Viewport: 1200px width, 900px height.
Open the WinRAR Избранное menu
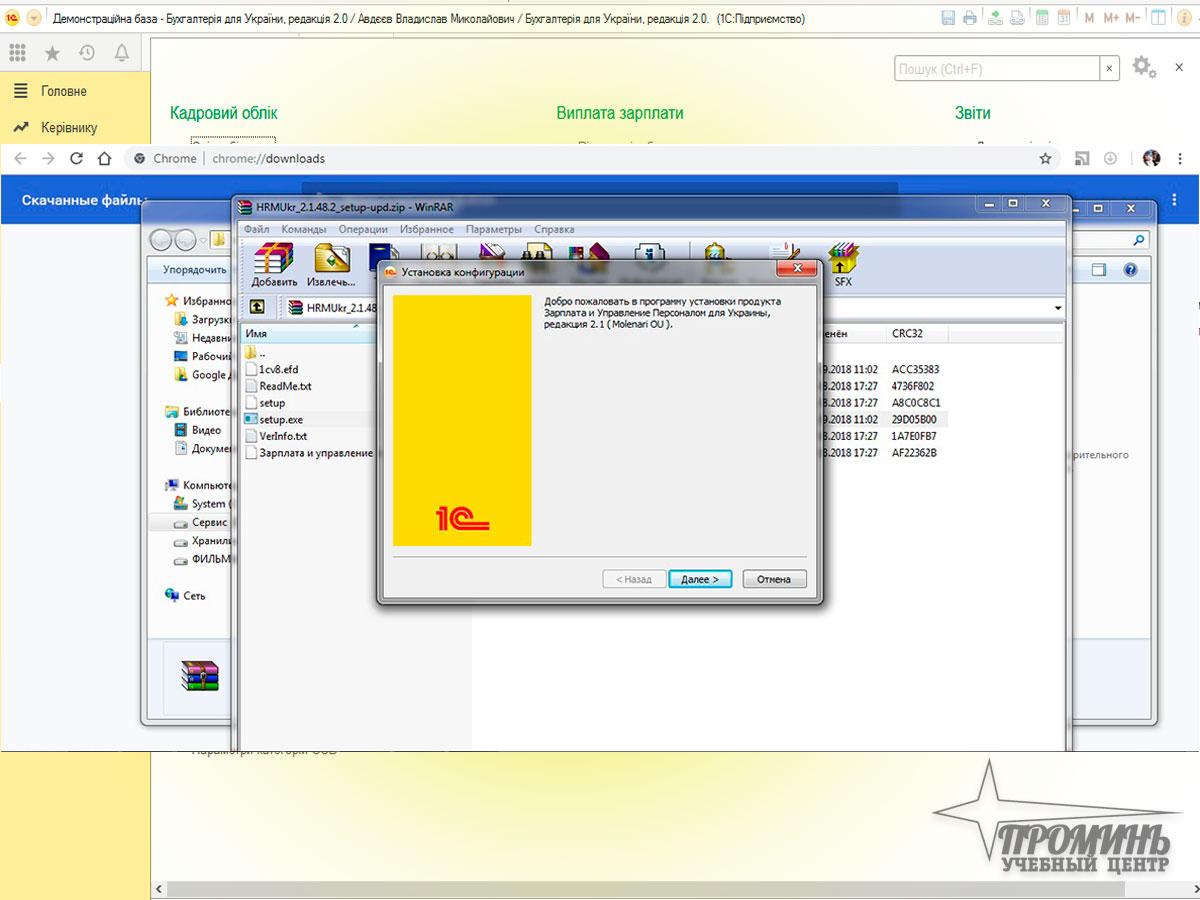click(427, 229)
